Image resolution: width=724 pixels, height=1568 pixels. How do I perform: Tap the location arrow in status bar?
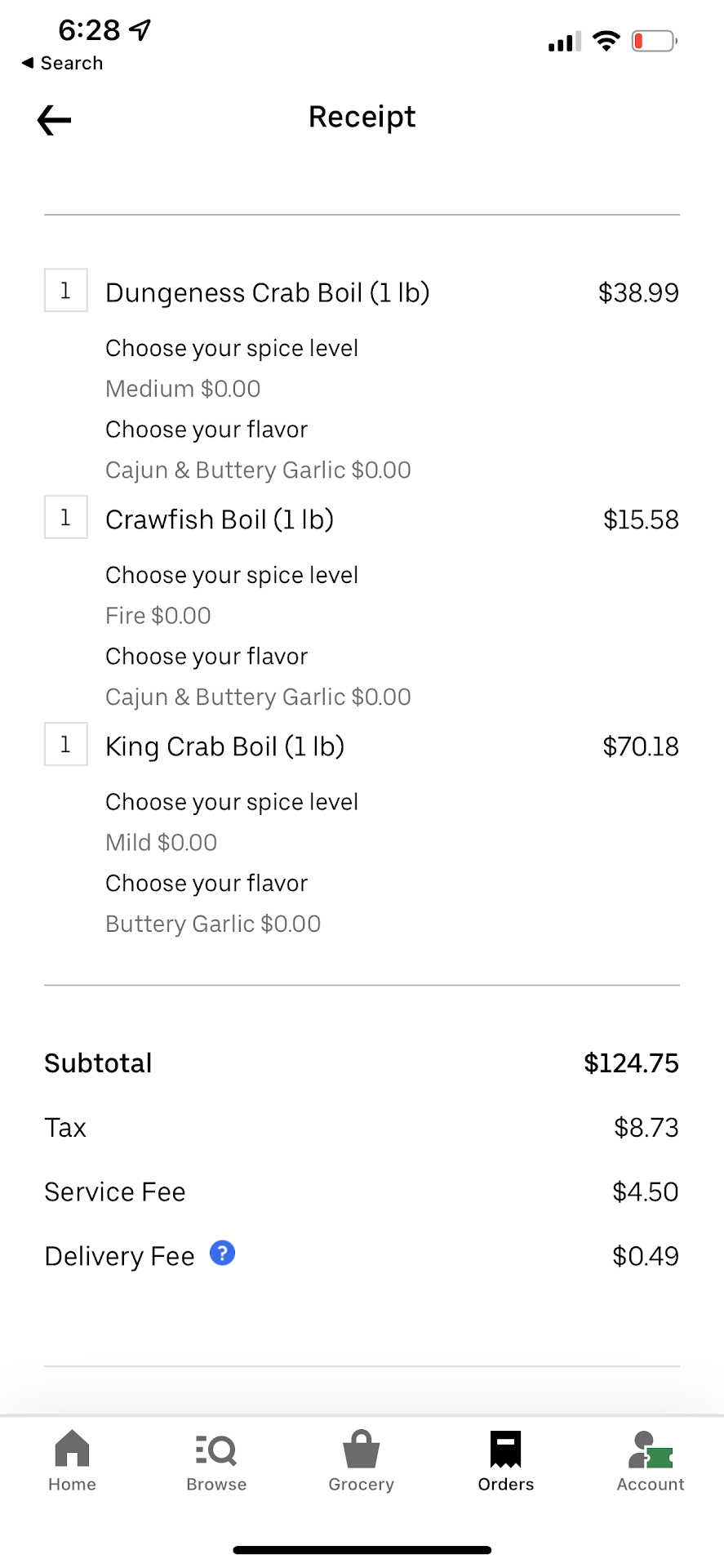point(140,30)
